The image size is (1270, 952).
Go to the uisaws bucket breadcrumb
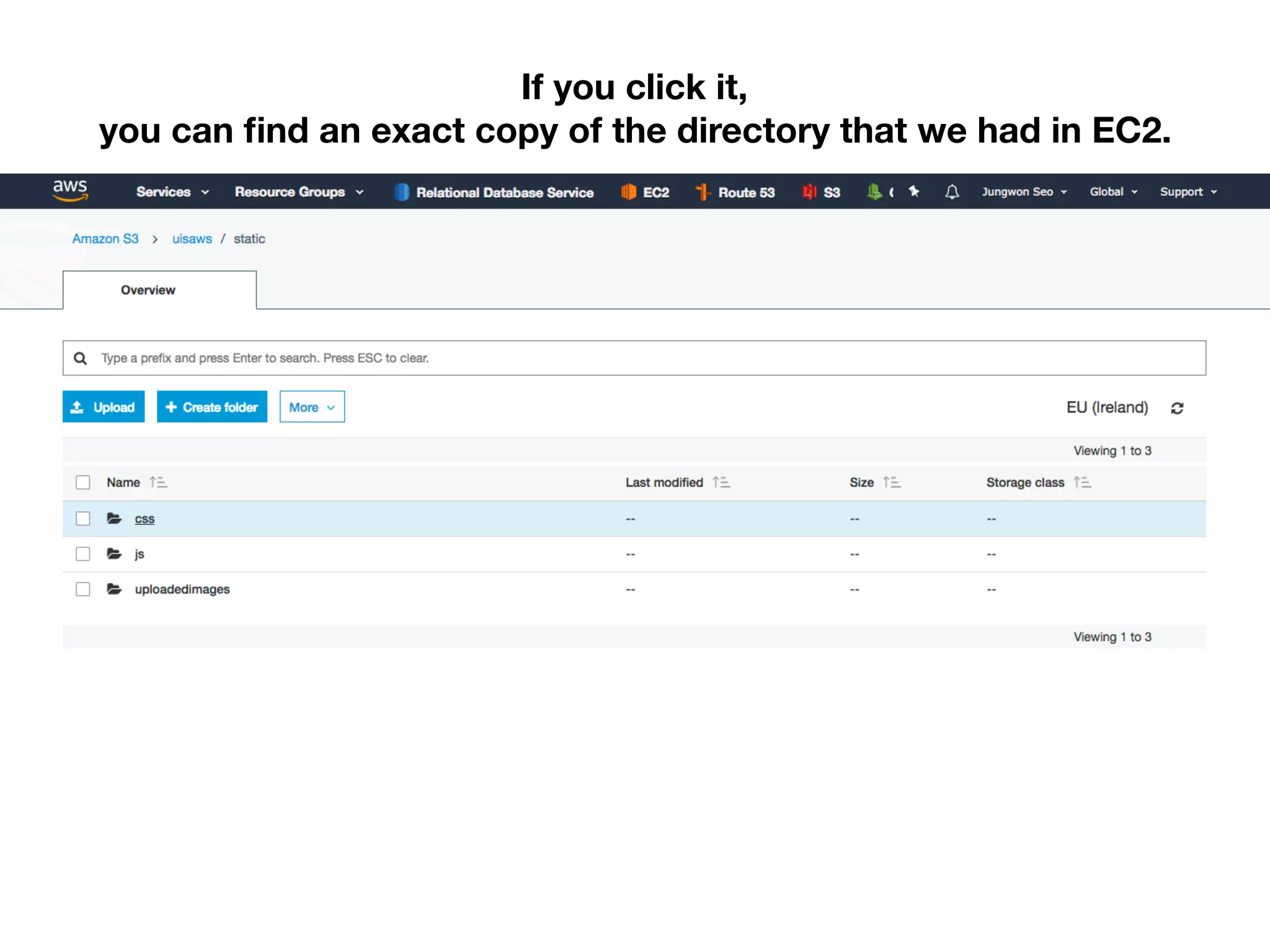(192, 239)
